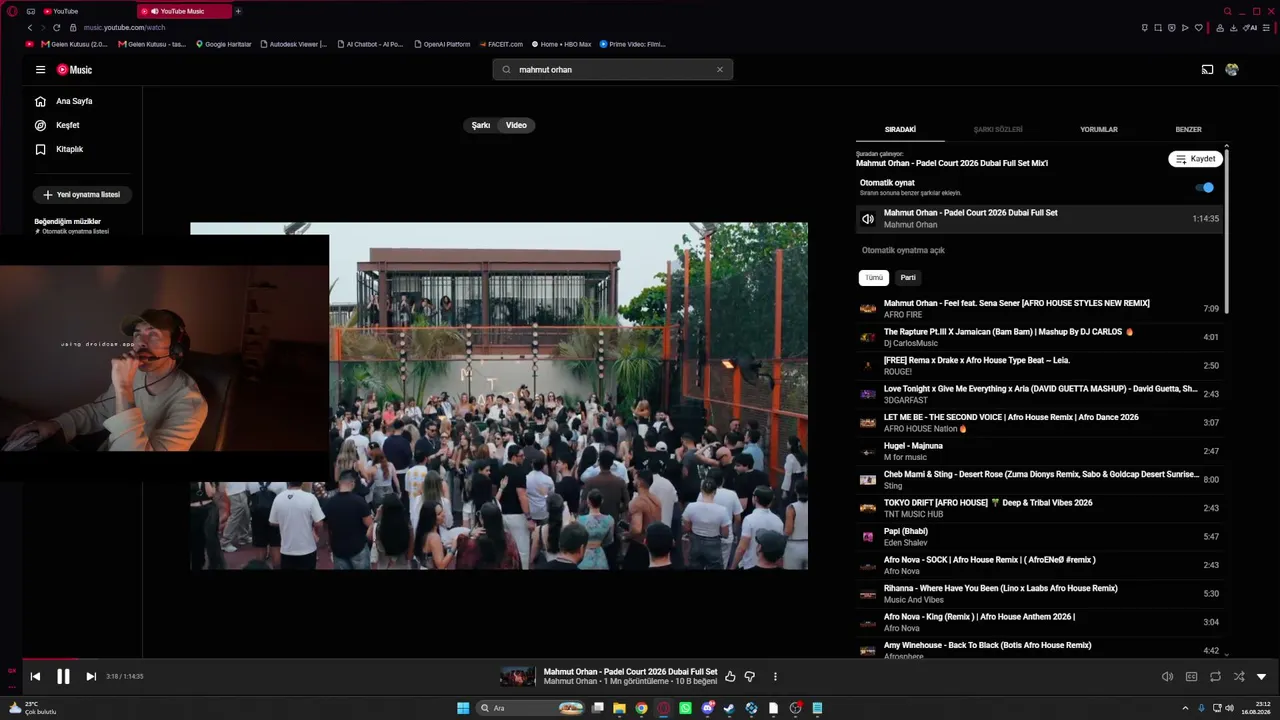Clear the search box with the X
Image resolution: width=1280 pixels, height=720 pixels.
[x=719, y=70]
